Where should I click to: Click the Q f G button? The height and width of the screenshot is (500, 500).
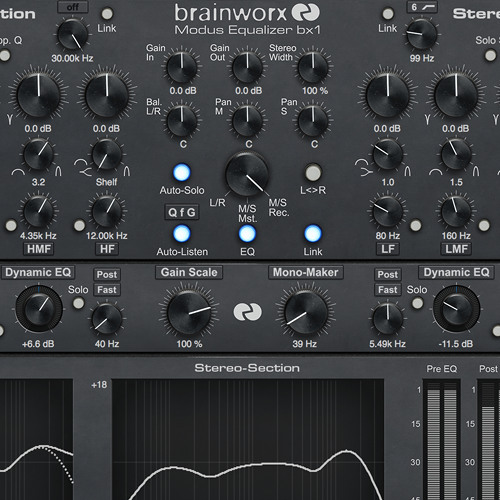click(182, 212)
